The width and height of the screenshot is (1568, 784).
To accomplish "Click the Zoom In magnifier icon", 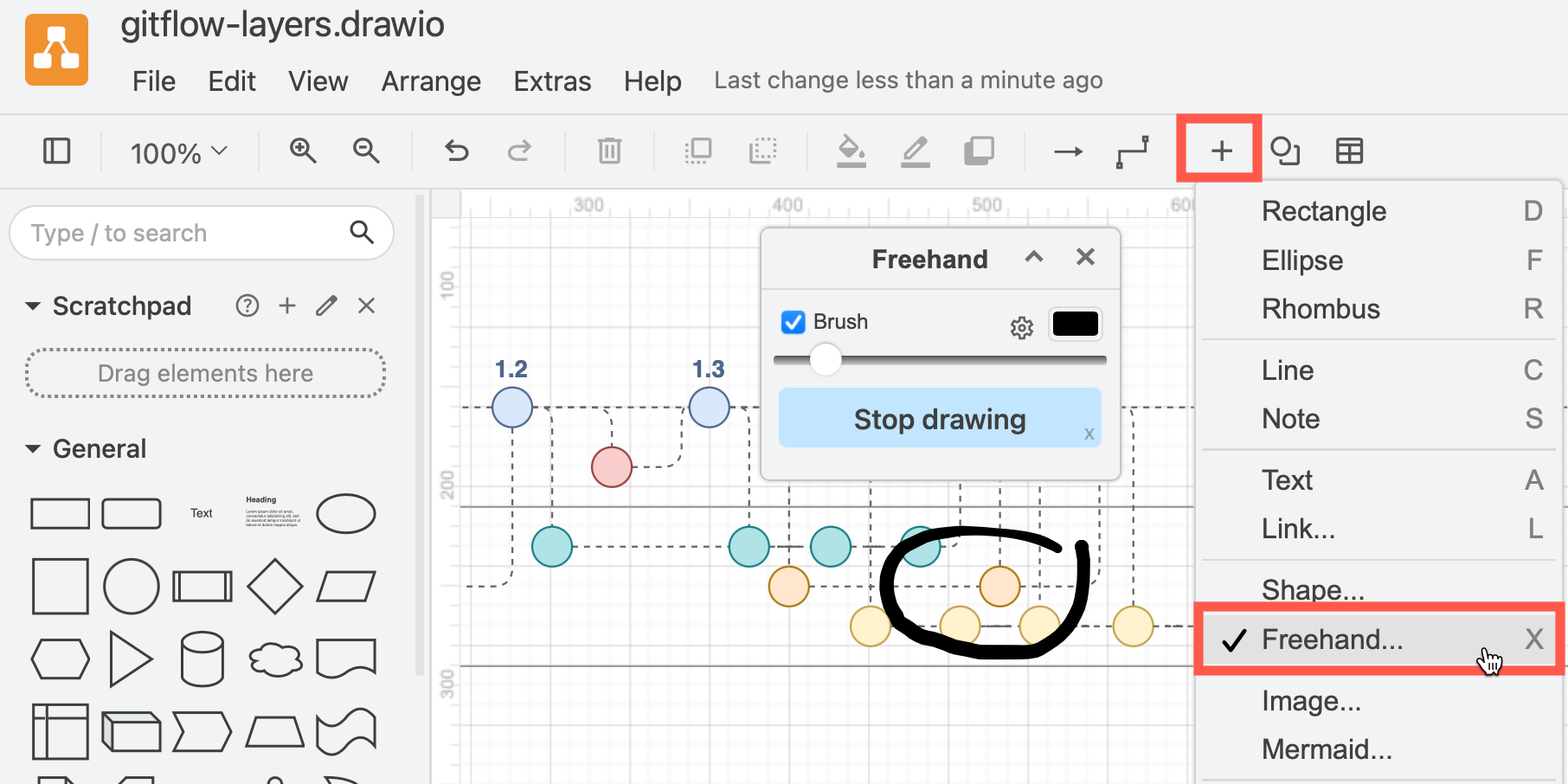I will pos(303,151).
